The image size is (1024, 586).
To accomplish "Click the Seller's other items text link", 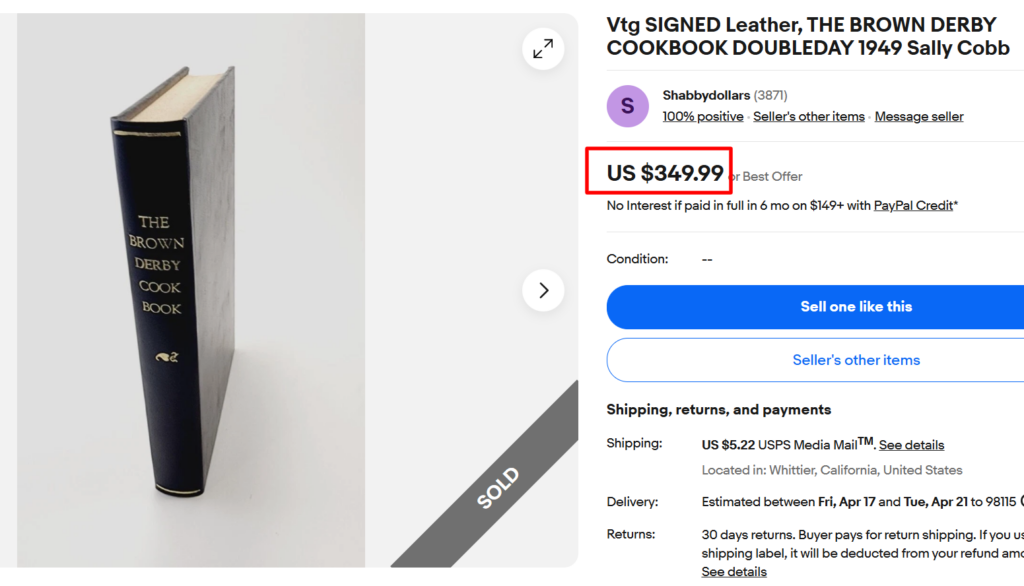I will (808, 117).
